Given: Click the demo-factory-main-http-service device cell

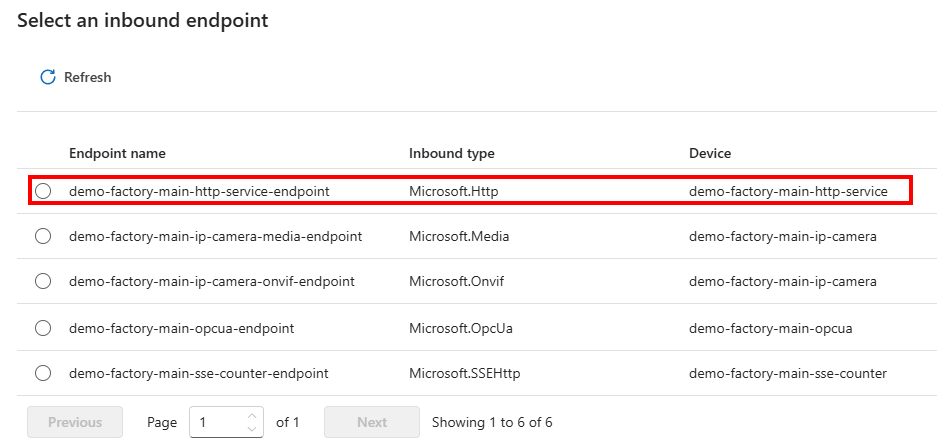Looking at the screenshot, I should (787, 191).
